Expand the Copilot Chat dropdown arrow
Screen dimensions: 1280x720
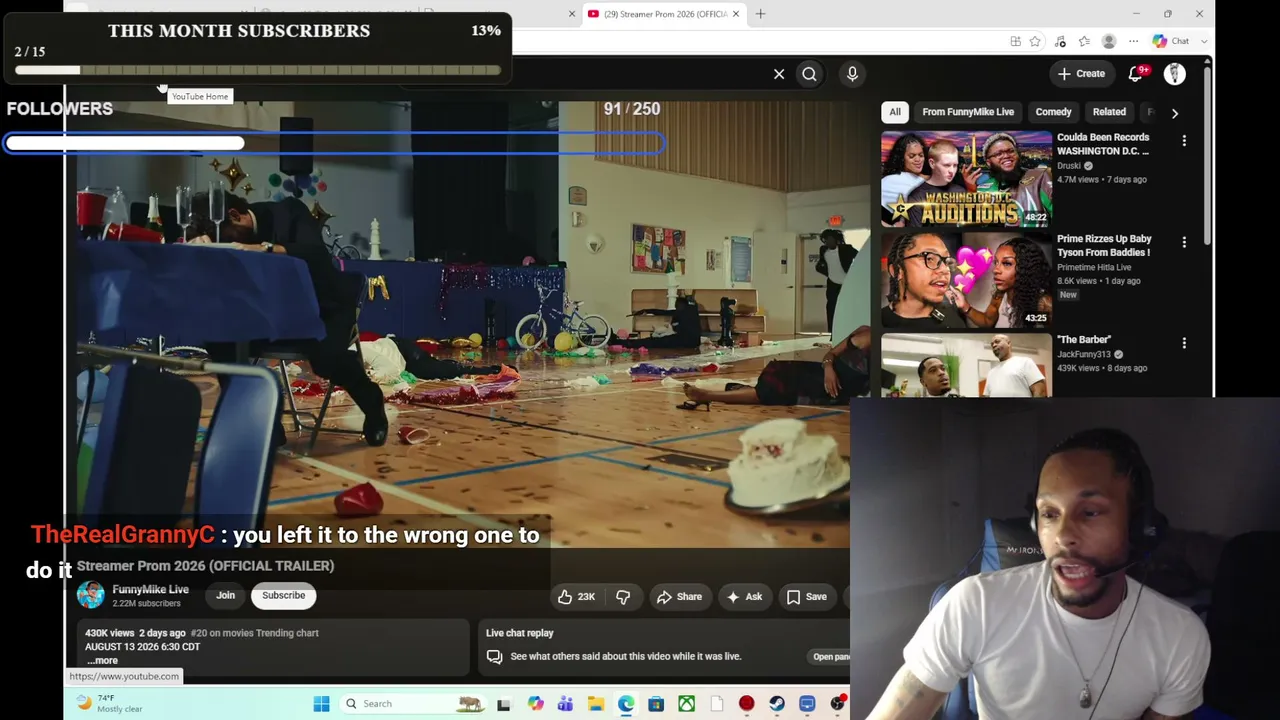coord(1203,41)
